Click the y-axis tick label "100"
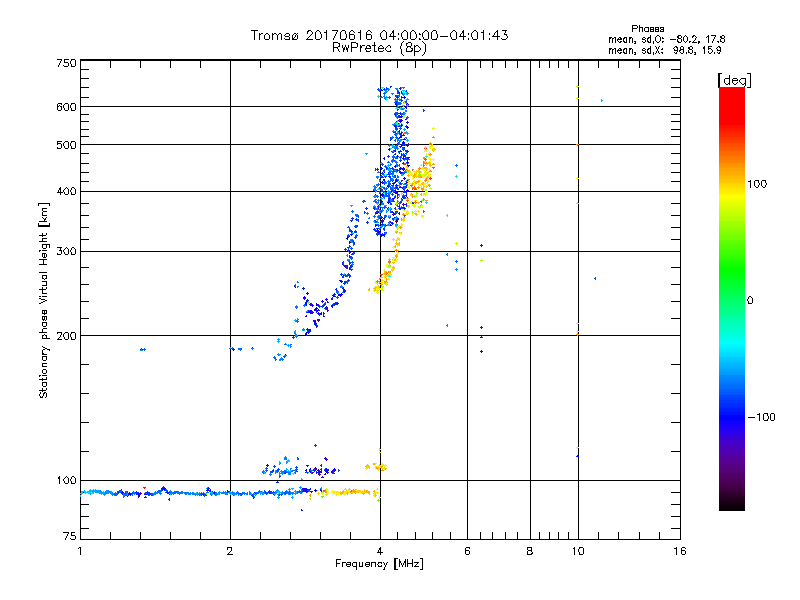The width and height of the screenshot is (800, 600). 66,480
